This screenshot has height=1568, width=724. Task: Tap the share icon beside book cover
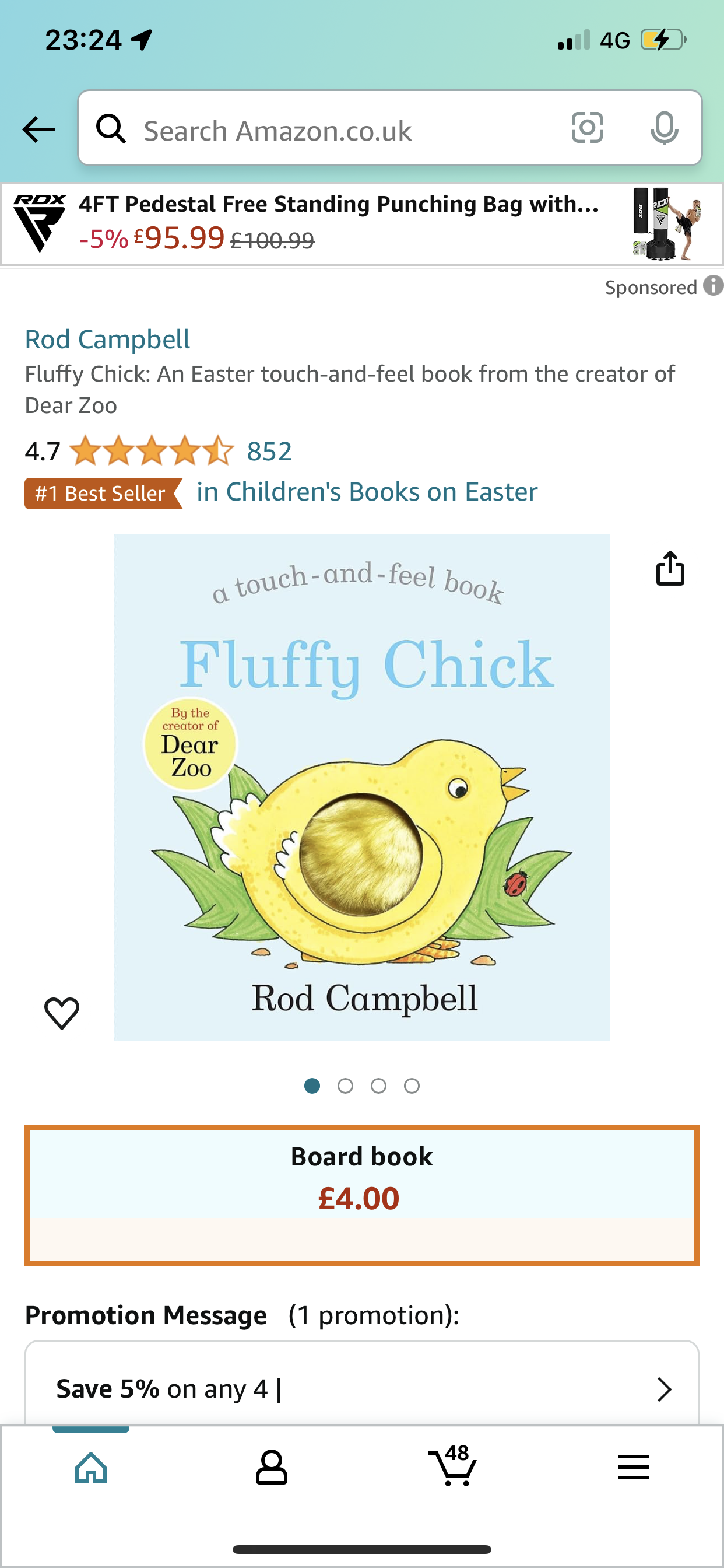[x=670, y=569]
